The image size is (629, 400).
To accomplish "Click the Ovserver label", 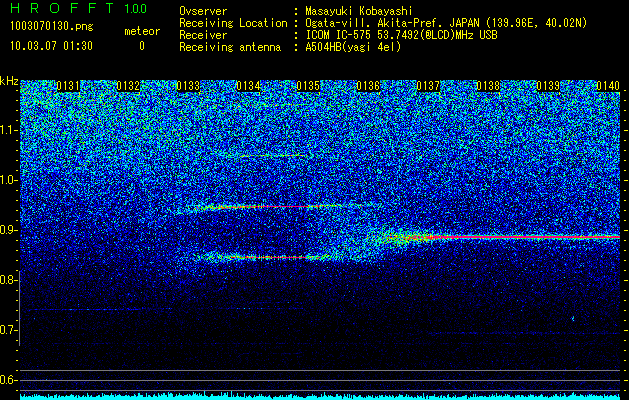I will pyautogui.click(x=203, y=11).
